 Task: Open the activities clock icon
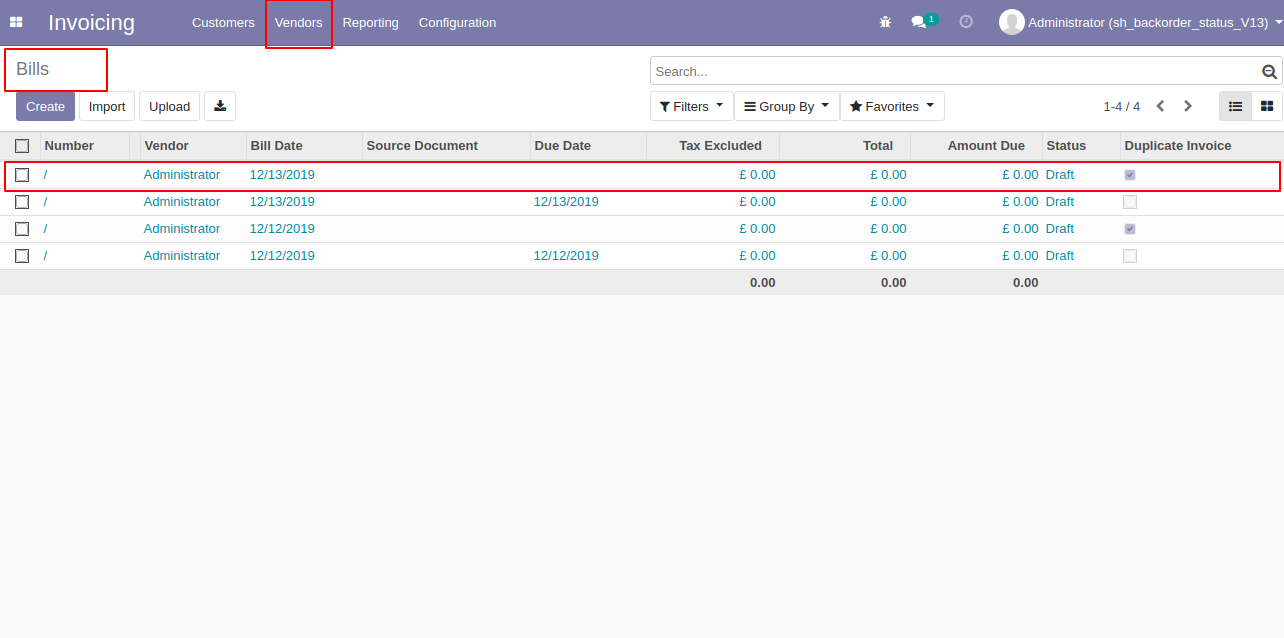click(x=966, y=22)
